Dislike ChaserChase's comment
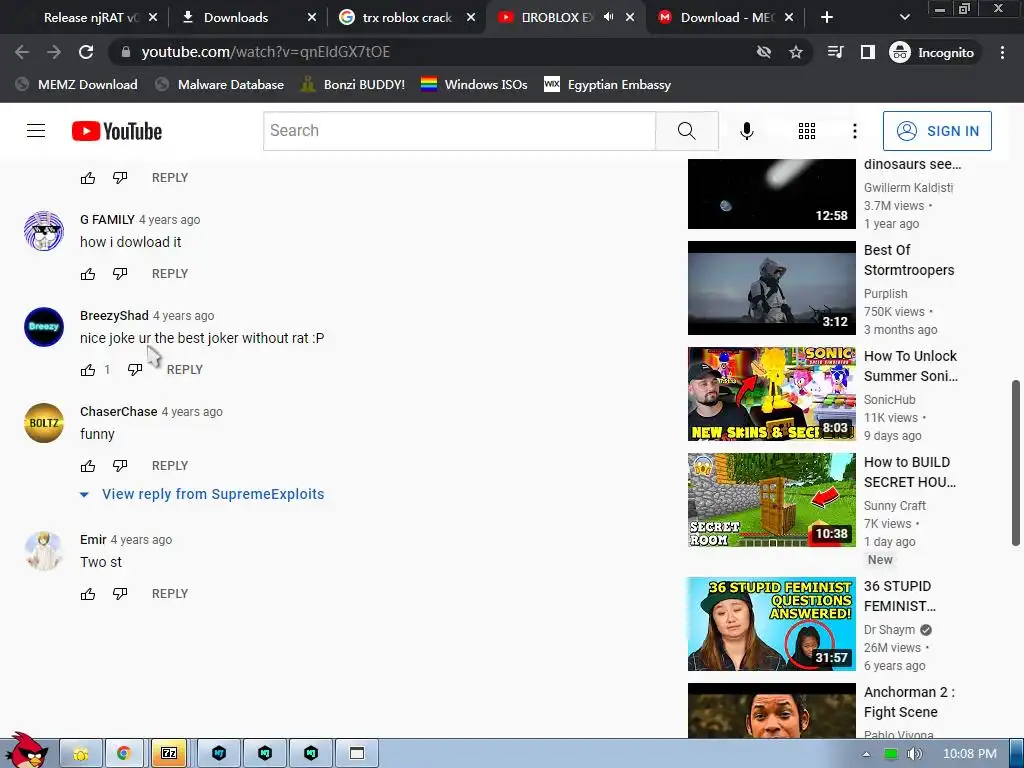Image resolution: width=1024 pixels, height=768 pixels. 120,466
